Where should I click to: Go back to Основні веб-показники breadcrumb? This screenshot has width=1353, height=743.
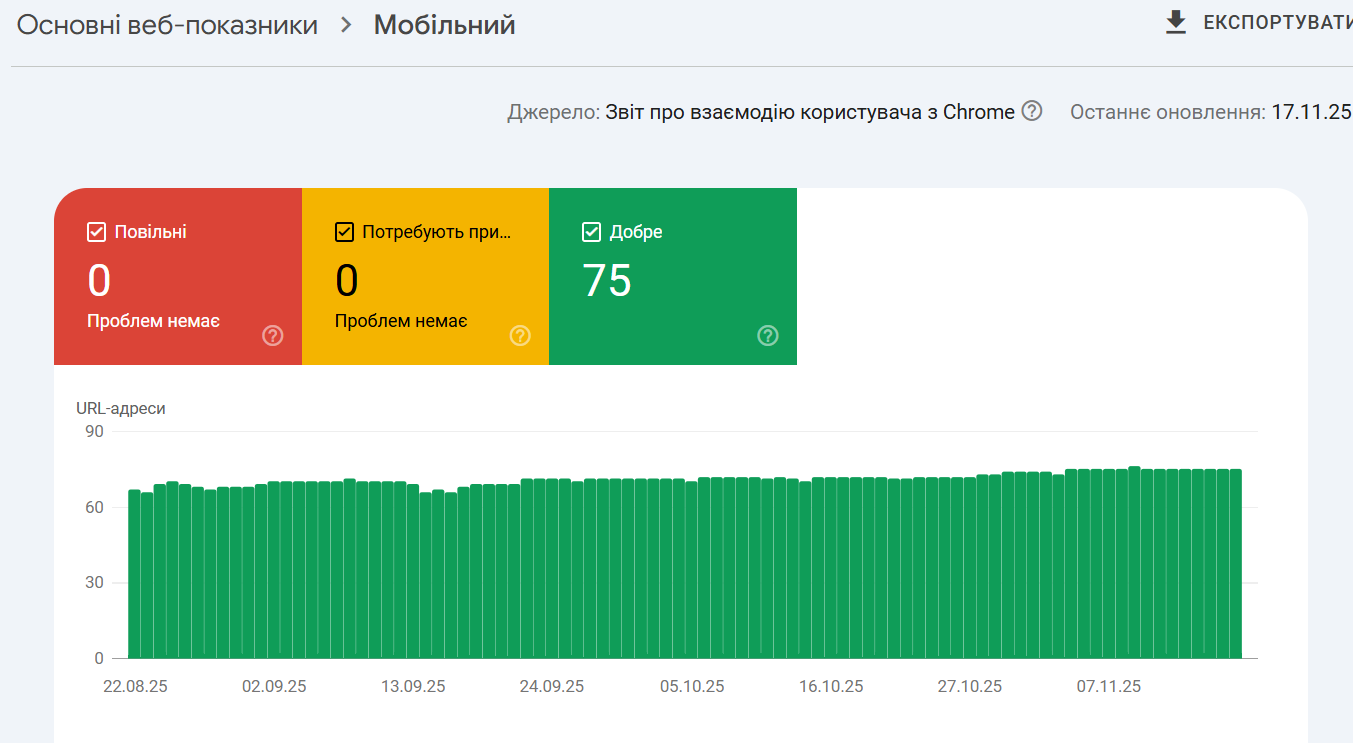point(167,25)
